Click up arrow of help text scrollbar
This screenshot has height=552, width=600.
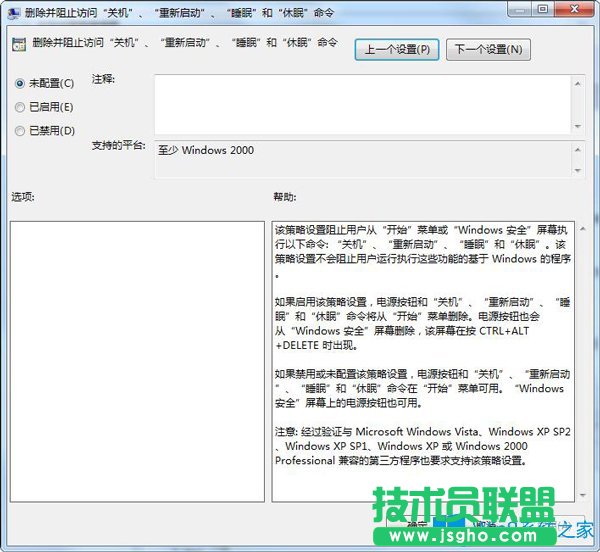583,228
